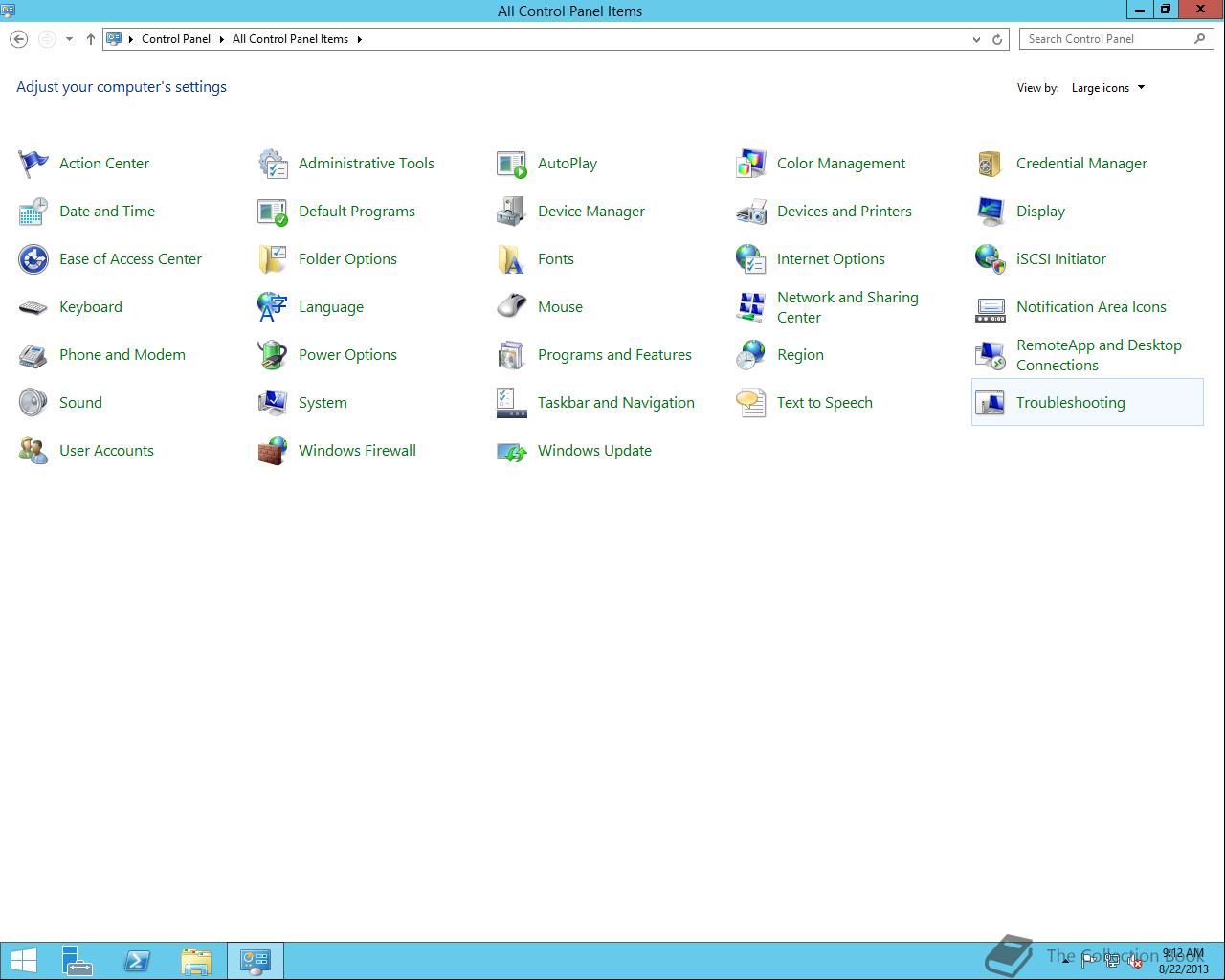
Task: Open the Fonts folder icon
Action: [x=512, y=259]
